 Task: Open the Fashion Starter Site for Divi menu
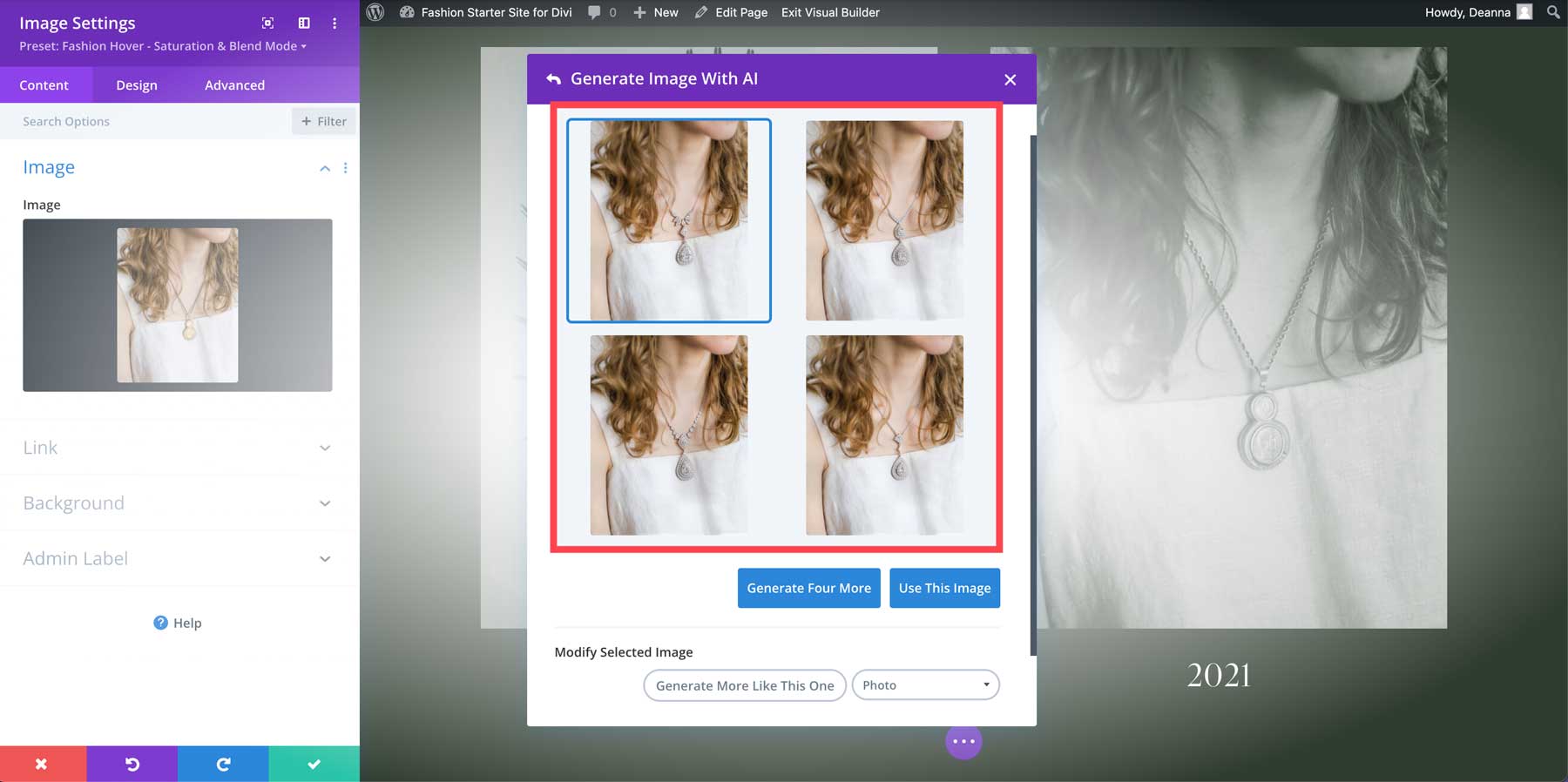[497, 12]
